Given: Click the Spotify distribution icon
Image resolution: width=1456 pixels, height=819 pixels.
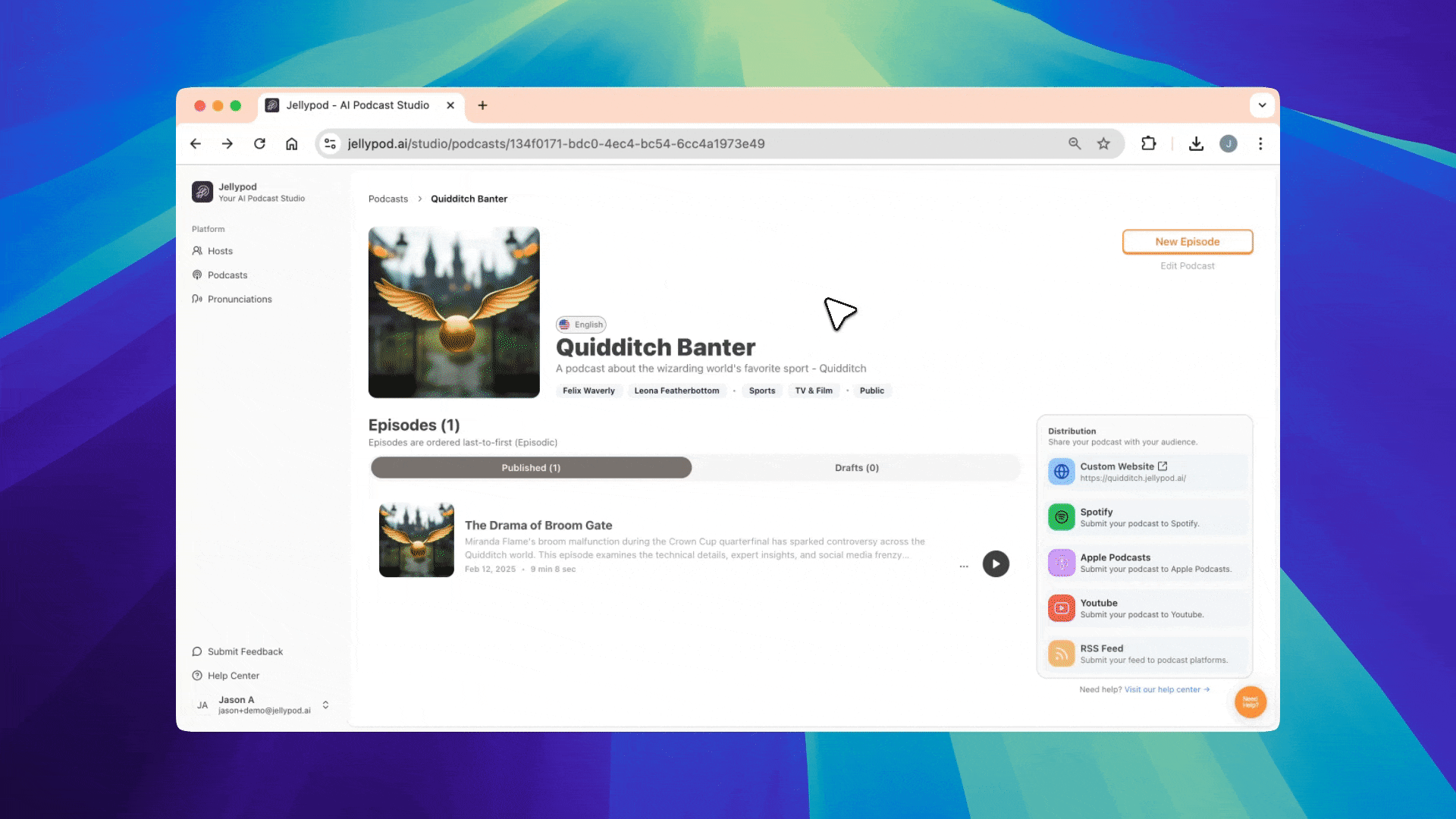Looking at the screenshot, I should point(1061,517).
